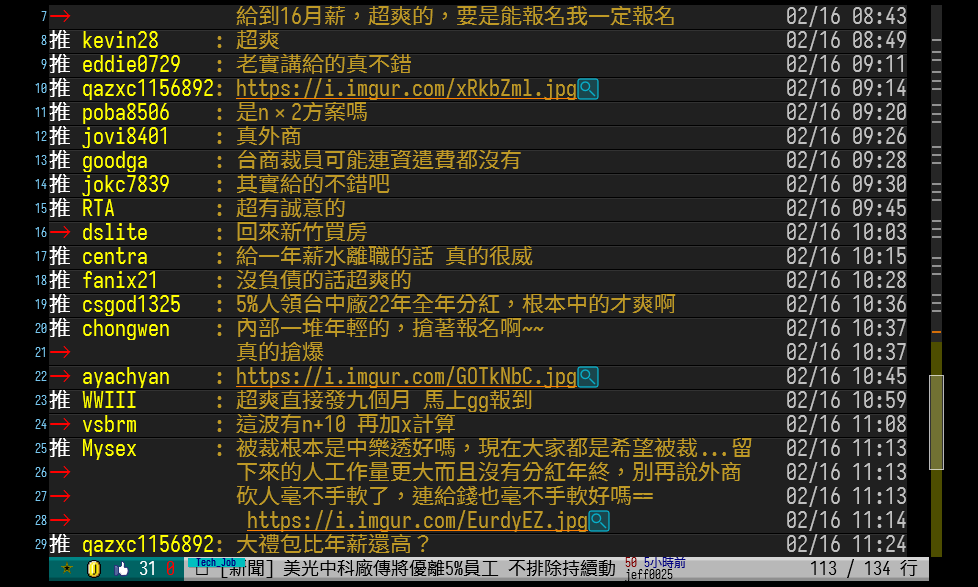The height and width of the screenshot is (587, 978).
Task: Click the scrollbar thumb on the right edge
Action: 936,408
